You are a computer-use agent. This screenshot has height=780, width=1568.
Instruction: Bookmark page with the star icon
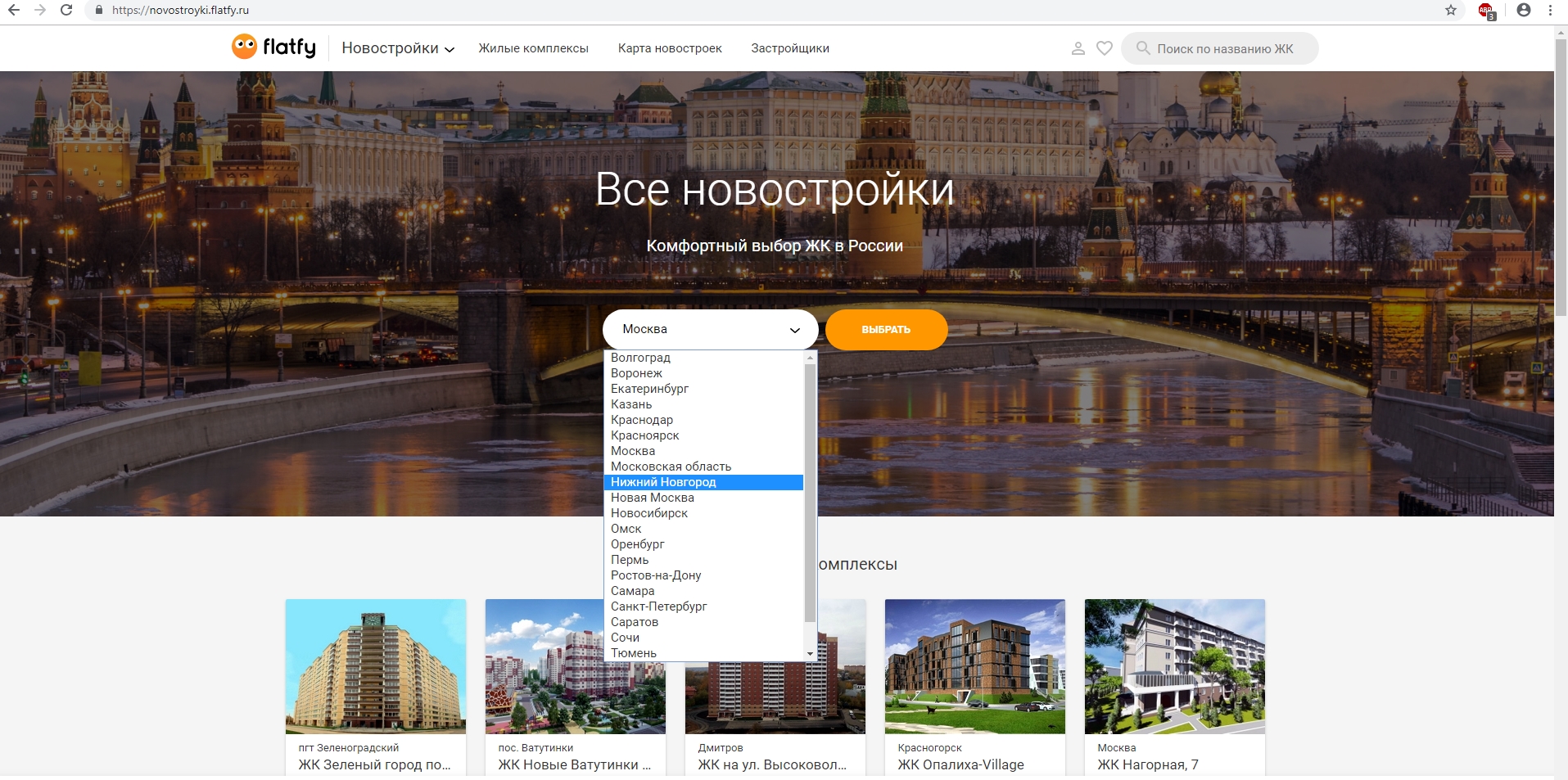(1451, 10)
